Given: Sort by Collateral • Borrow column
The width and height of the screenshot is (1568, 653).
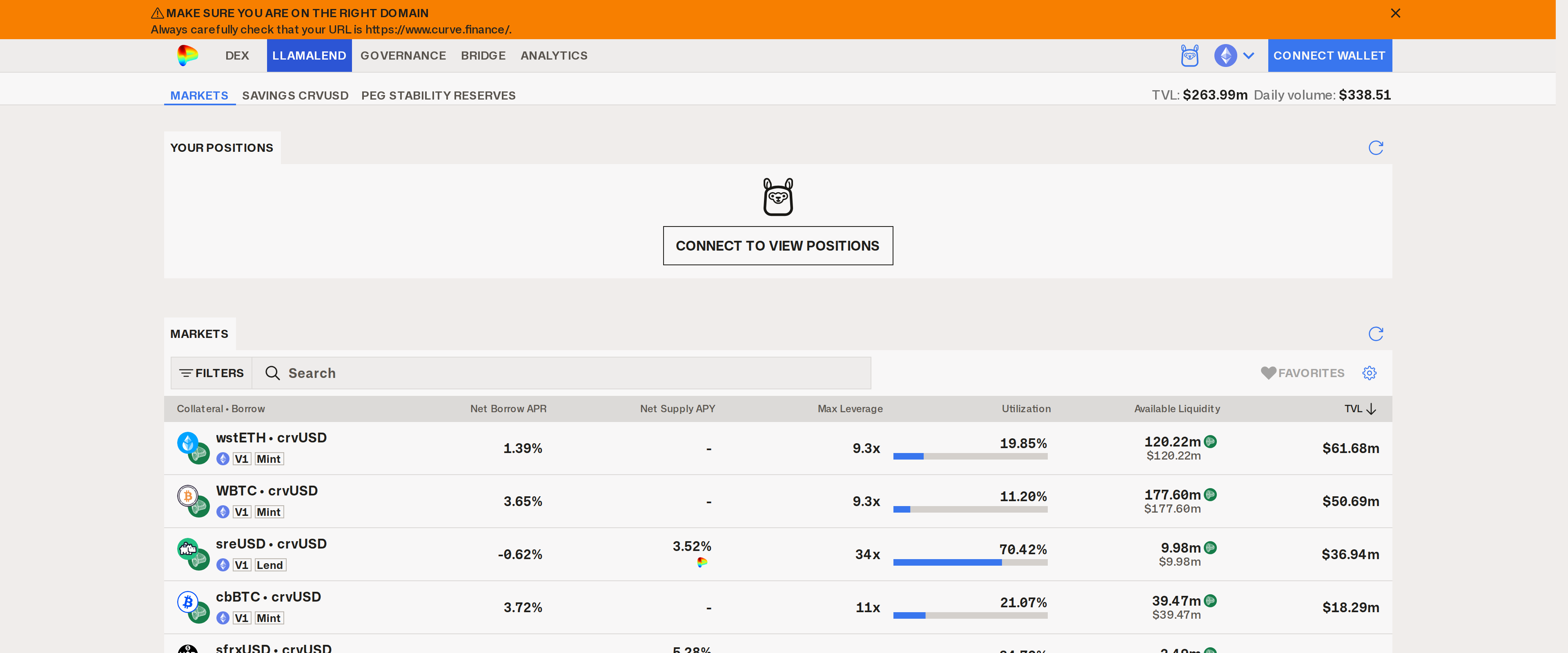Looking at the screenshot, I should 221,409.
